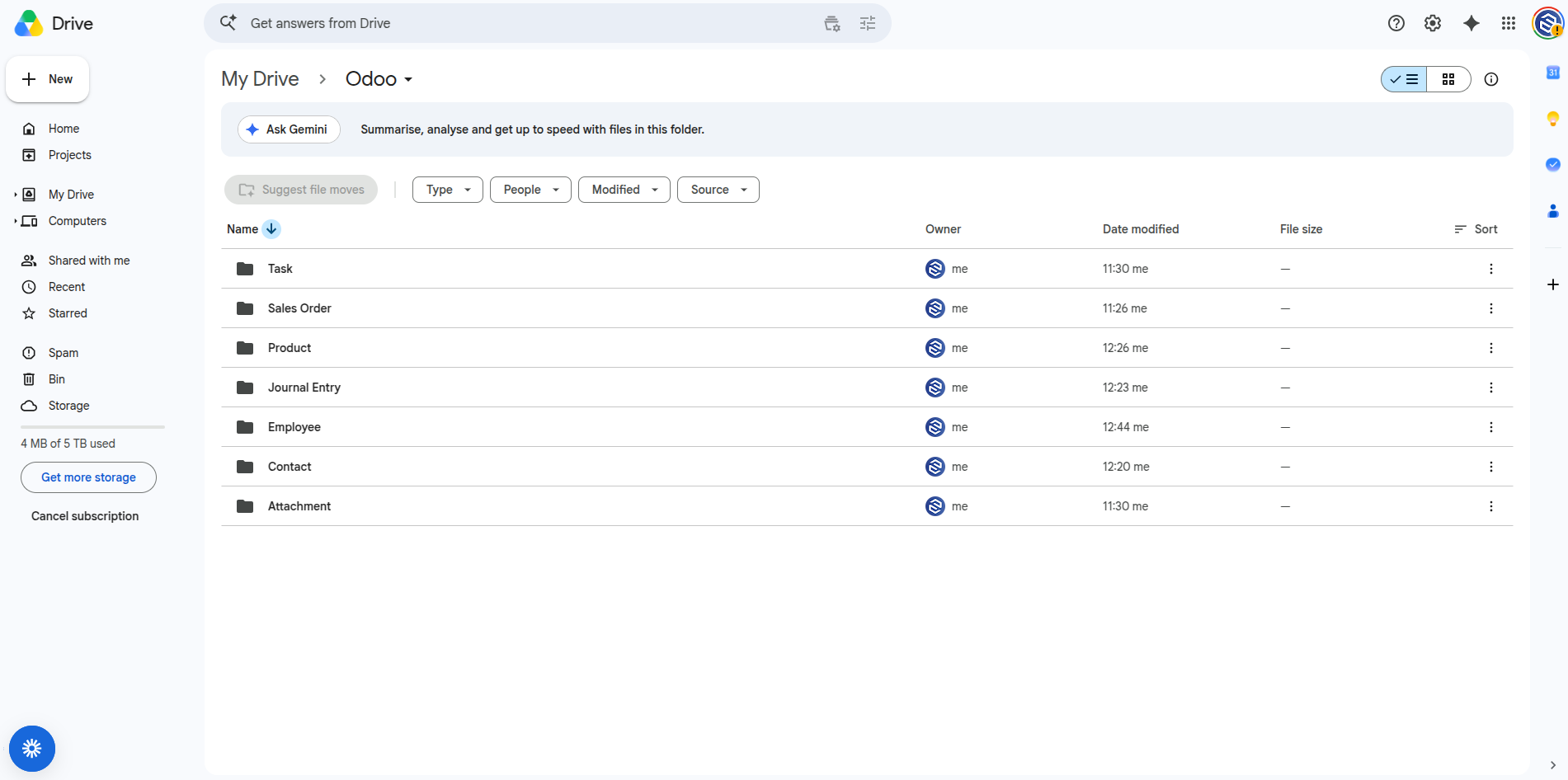Open Google Keep side panel
This screenshot has height=780, width=1568.
(1552, 119)
